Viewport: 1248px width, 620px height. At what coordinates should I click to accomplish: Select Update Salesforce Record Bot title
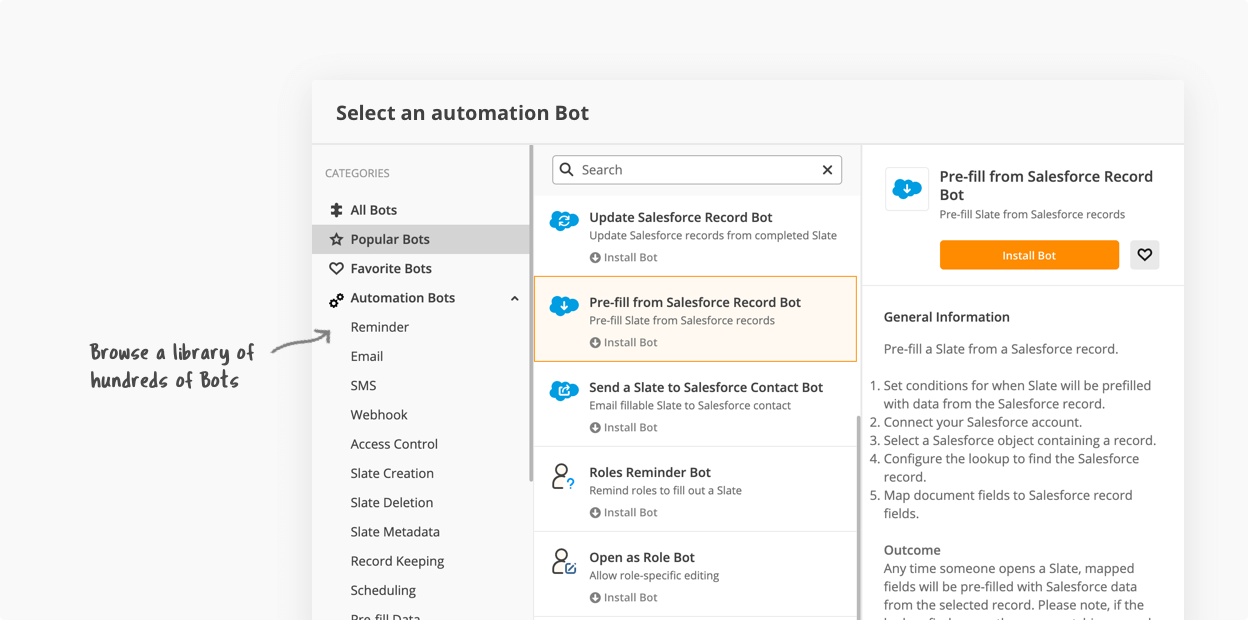(x=681, y=217)
